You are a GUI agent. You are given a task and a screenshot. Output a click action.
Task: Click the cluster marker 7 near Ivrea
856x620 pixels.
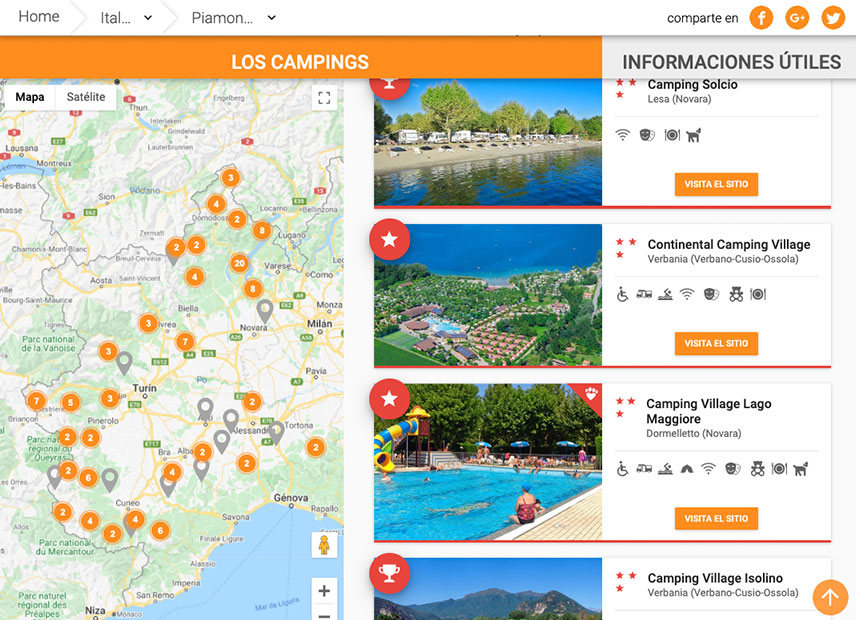point(185,342)
